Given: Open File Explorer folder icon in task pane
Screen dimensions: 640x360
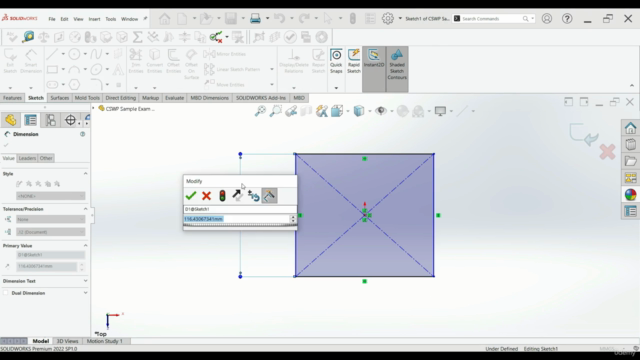Looking at the screenshot, I should pyautogui.click(x=630, y=161).
